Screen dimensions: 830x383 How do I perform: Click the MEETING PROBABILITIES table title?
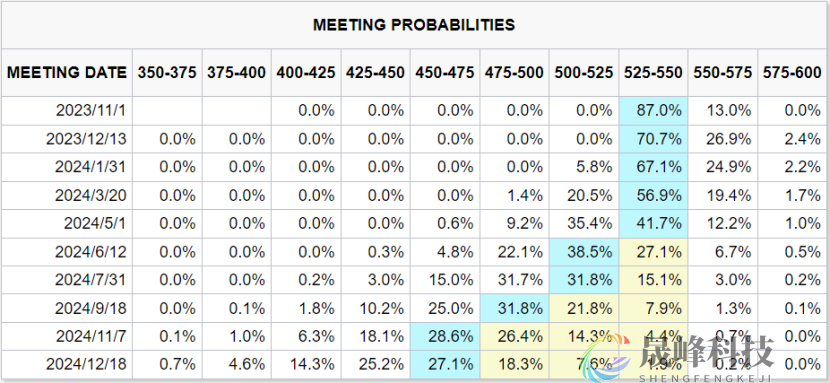coord(414,25)
